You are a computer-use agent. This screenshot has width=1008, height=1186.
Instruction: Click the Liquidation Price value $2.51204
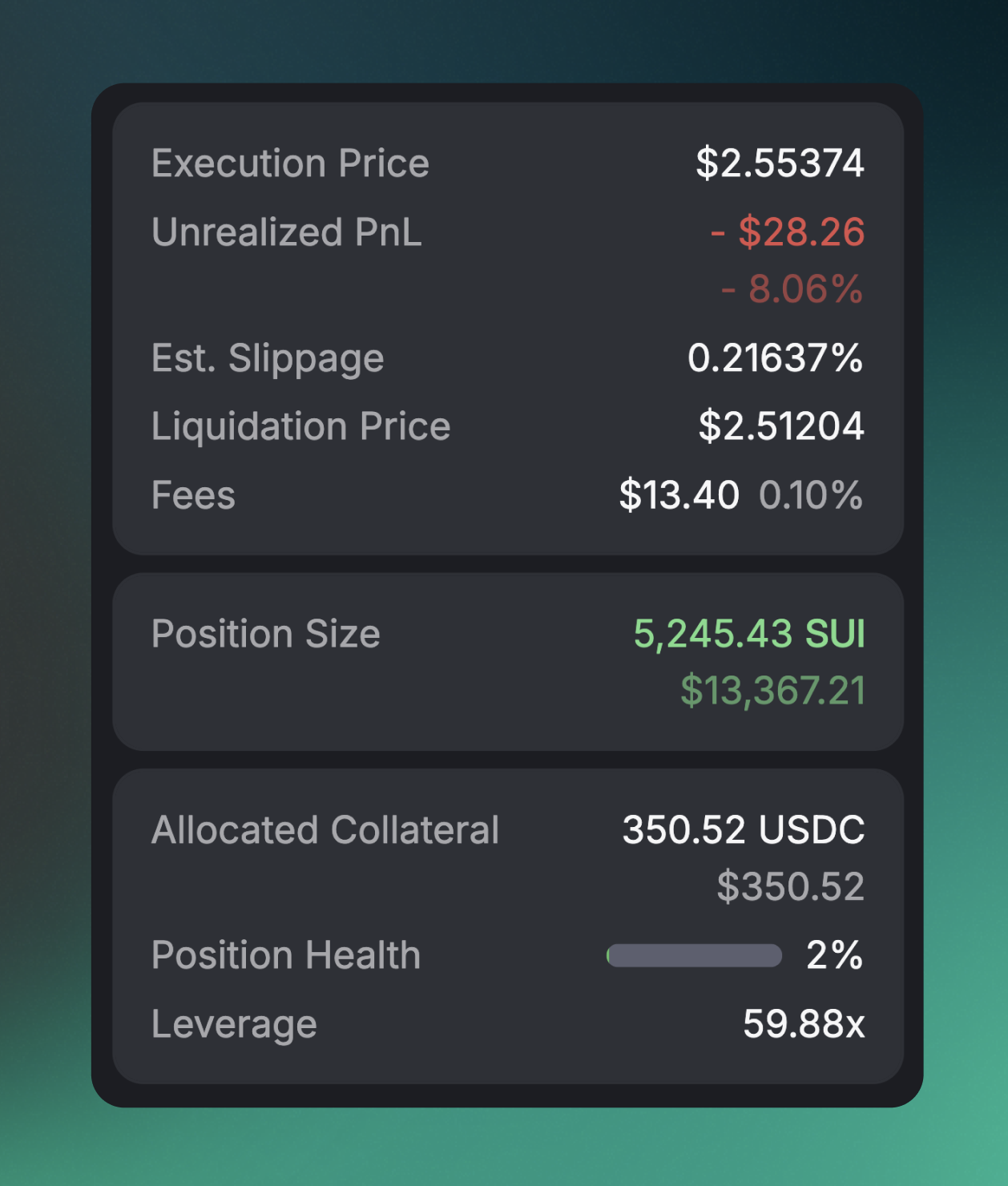tap(781, 426)
